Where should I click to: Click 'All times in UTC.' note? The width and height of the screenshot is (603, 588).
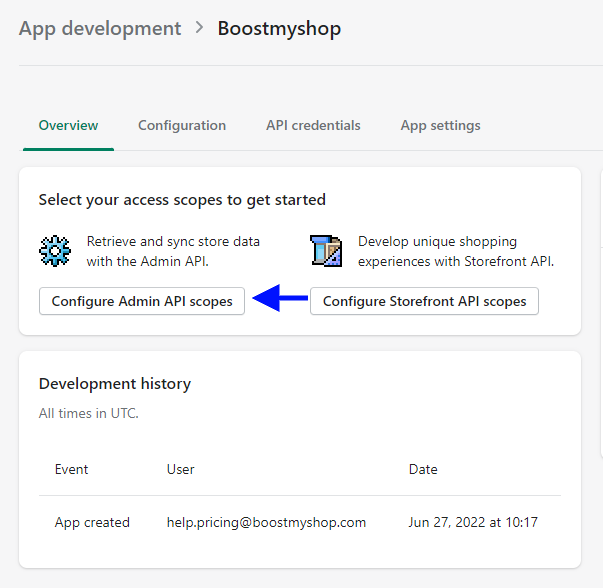click(88, 413)
